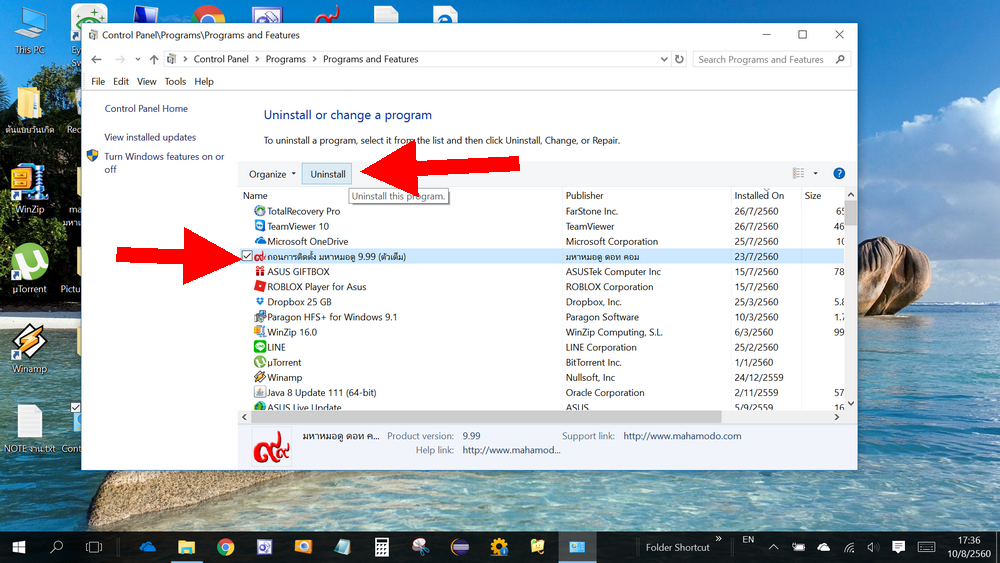Click ROBLOX Corporation publisher text
This screenshot has width=1000, height=563.
(x=609, y=287)
